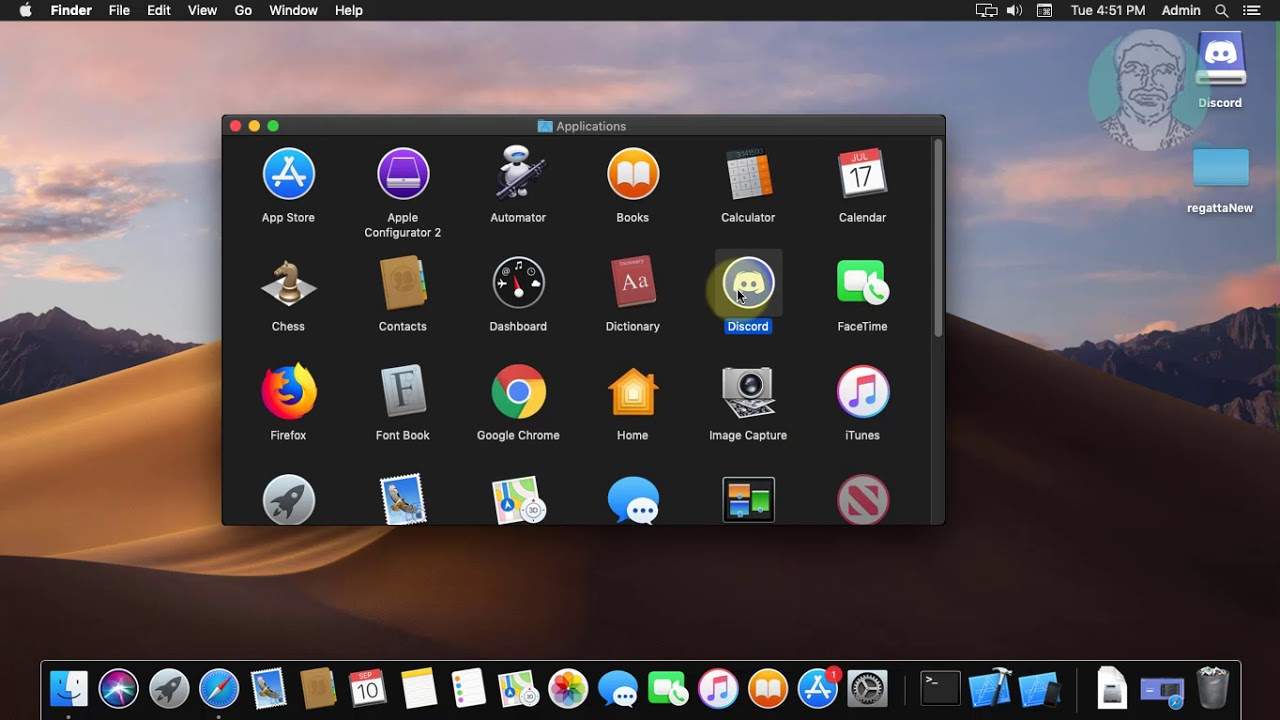Open the Admin user menu
The height and width of the screenshot is (720, 1280).
click(x=1181, y=10)
